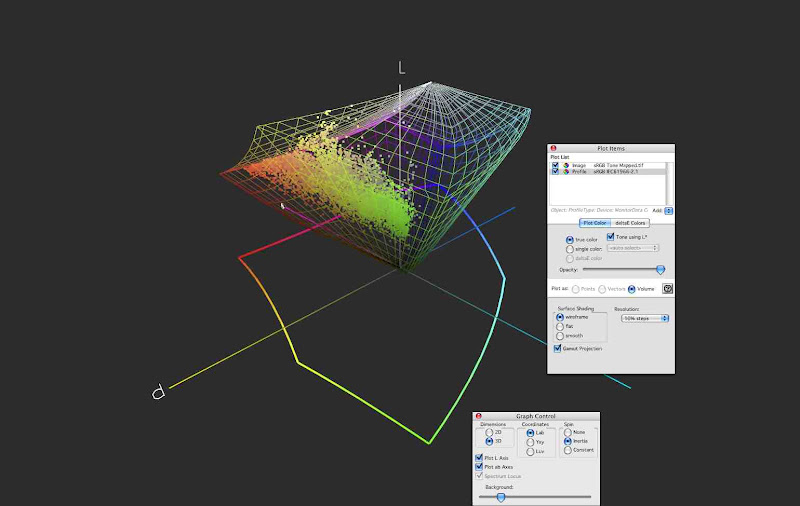Select Lab coordinates
The width and height of the screenshot is (800, 506).
[530, 433]
